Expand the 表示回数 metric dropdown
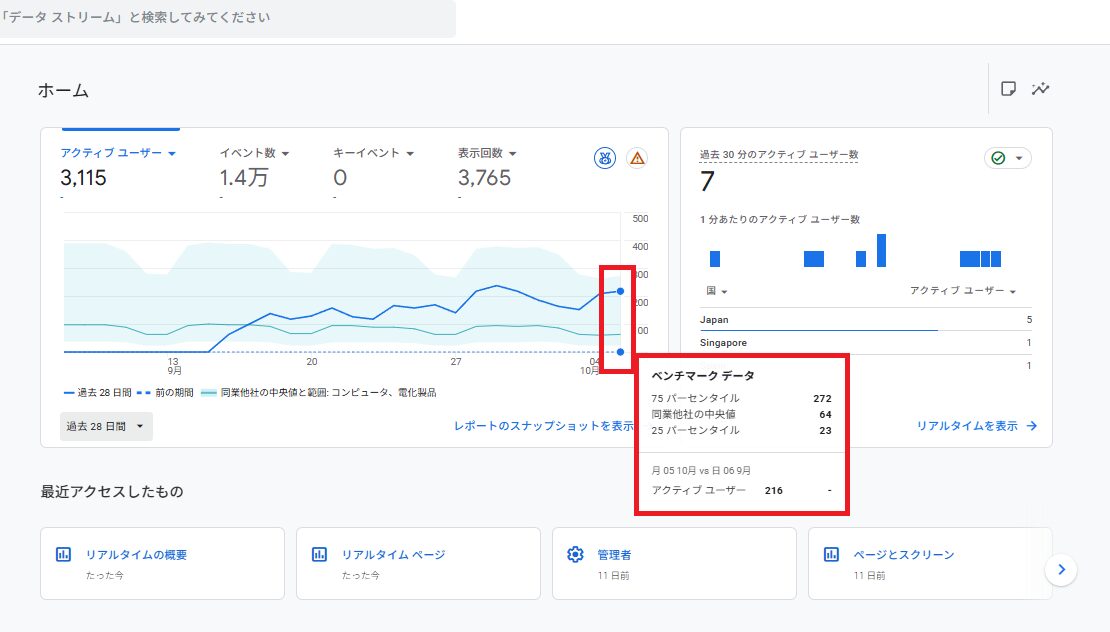The height and width of the screenshot is (632, 1110). (513, 153)
